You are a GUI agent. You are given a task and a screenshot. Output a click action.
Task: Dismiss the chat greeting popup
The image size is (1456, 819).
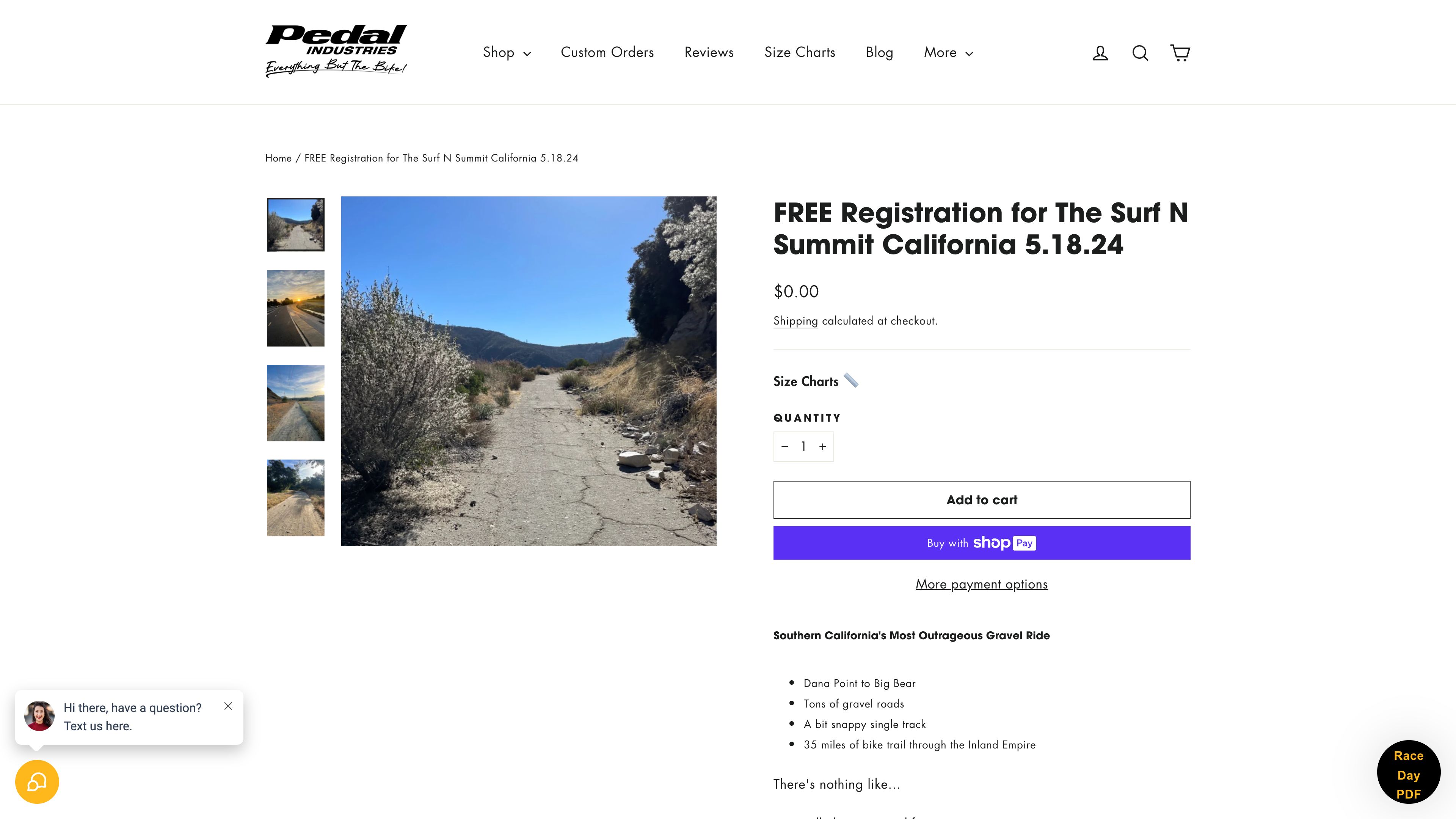(x=228, y=706)
